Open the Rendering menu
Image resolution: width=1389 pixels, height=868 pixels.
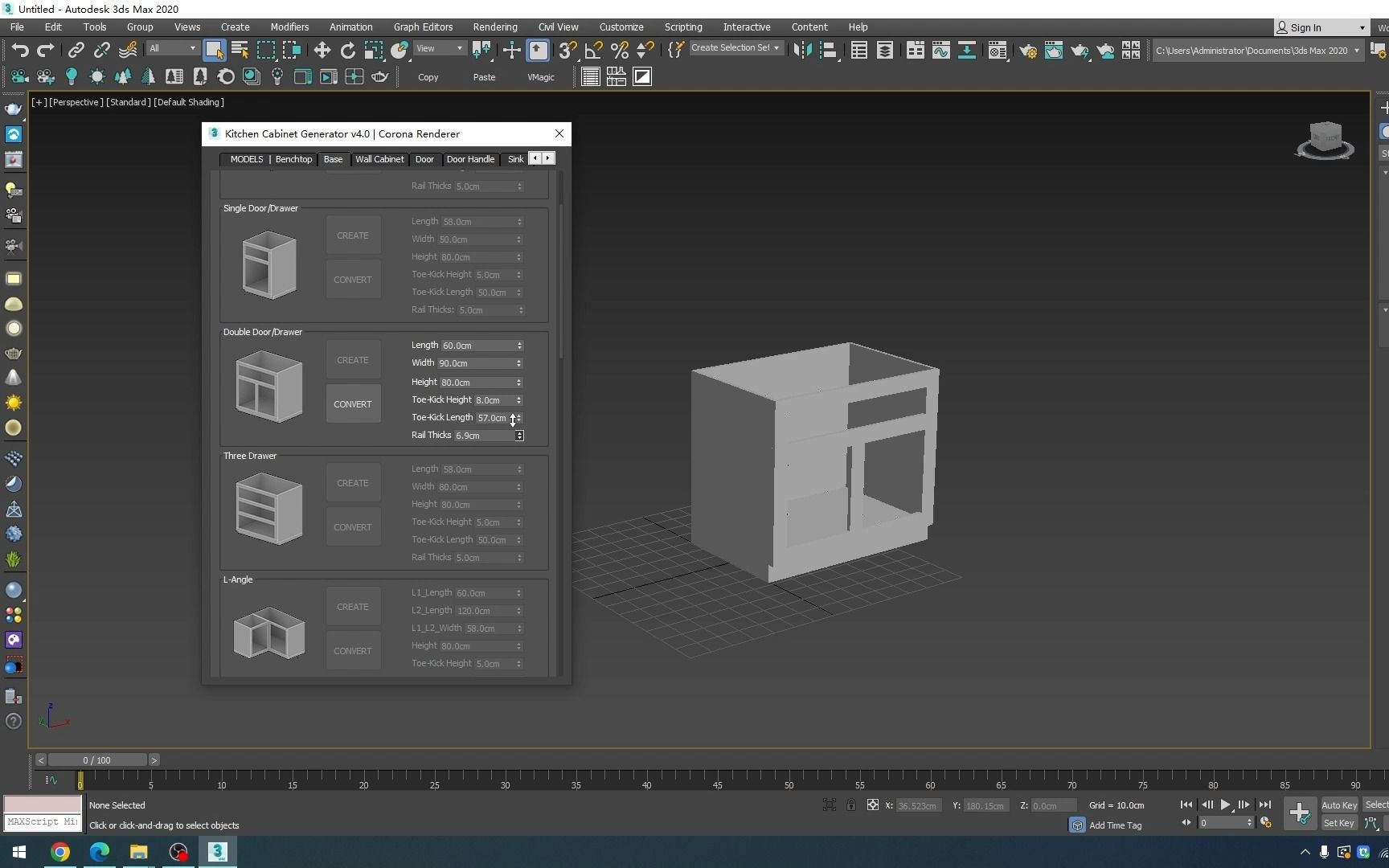point(494,27)
